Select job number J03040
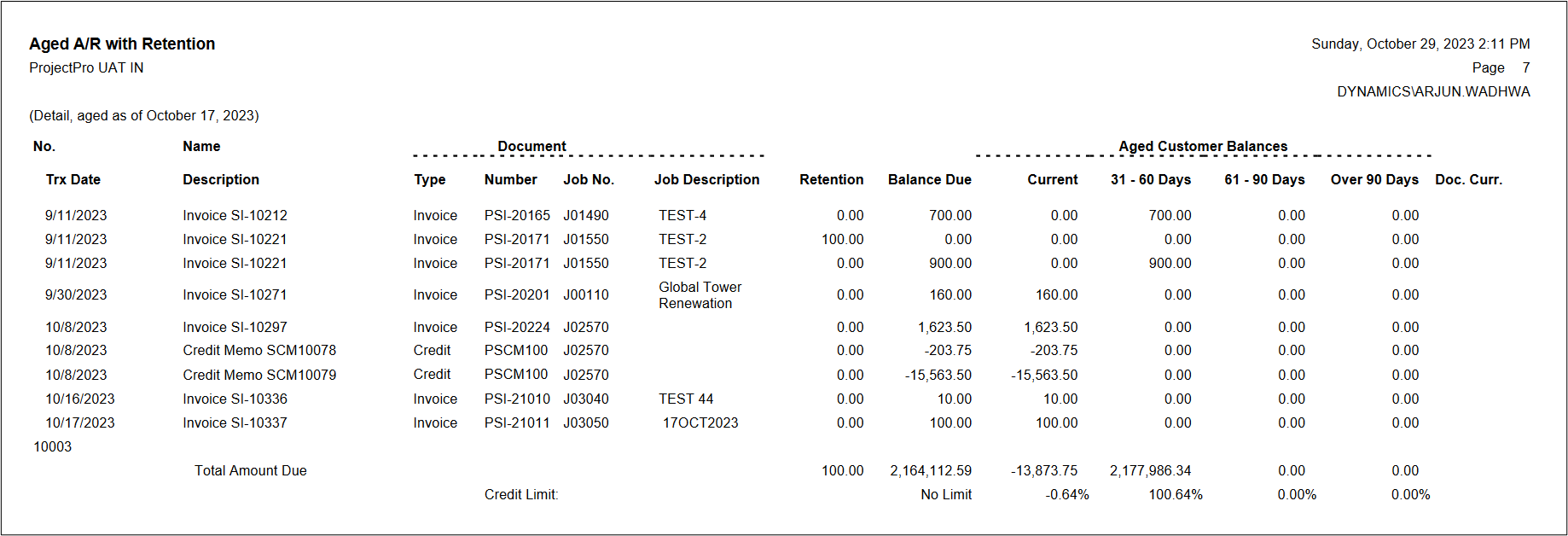This screenshot has width=1568, height=536. pos(586,399)
